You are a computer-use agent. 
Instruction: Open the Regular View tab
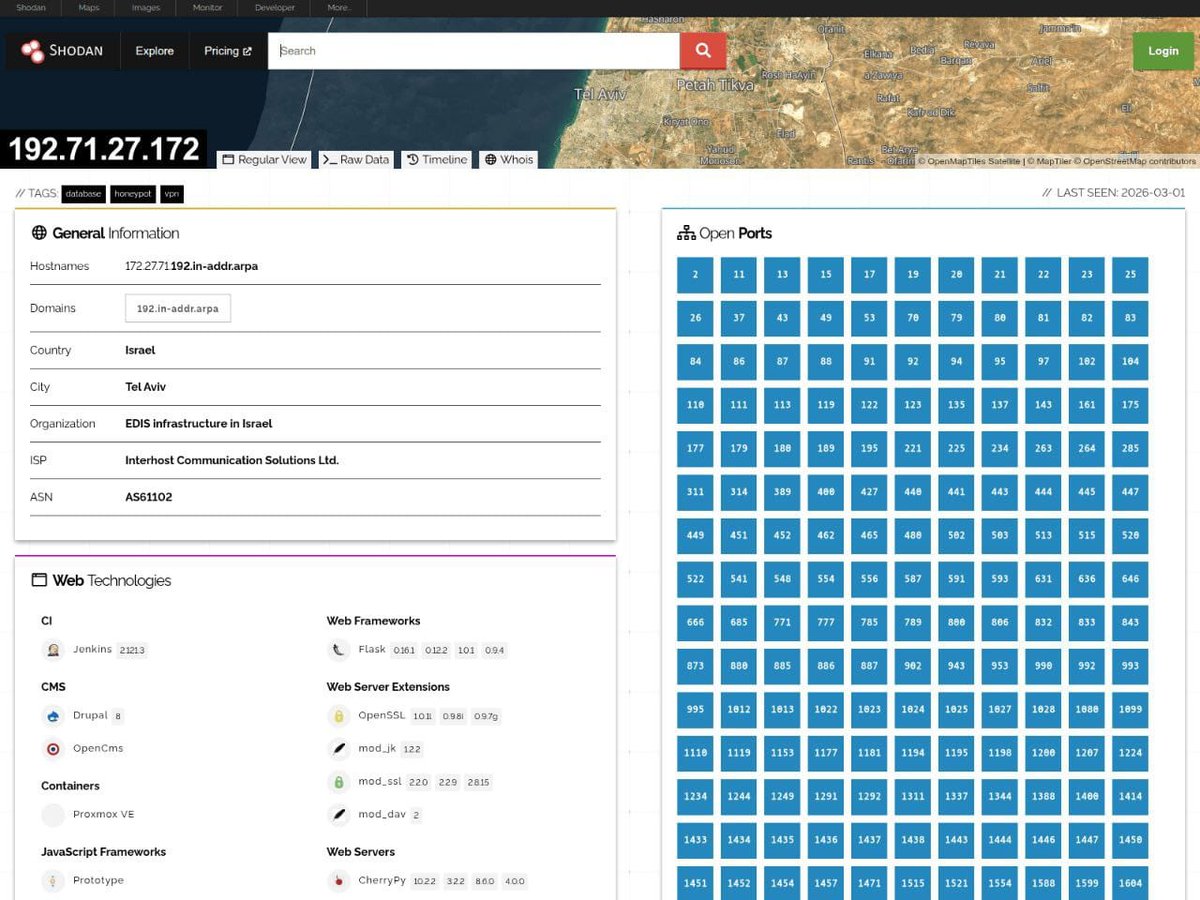264,159
